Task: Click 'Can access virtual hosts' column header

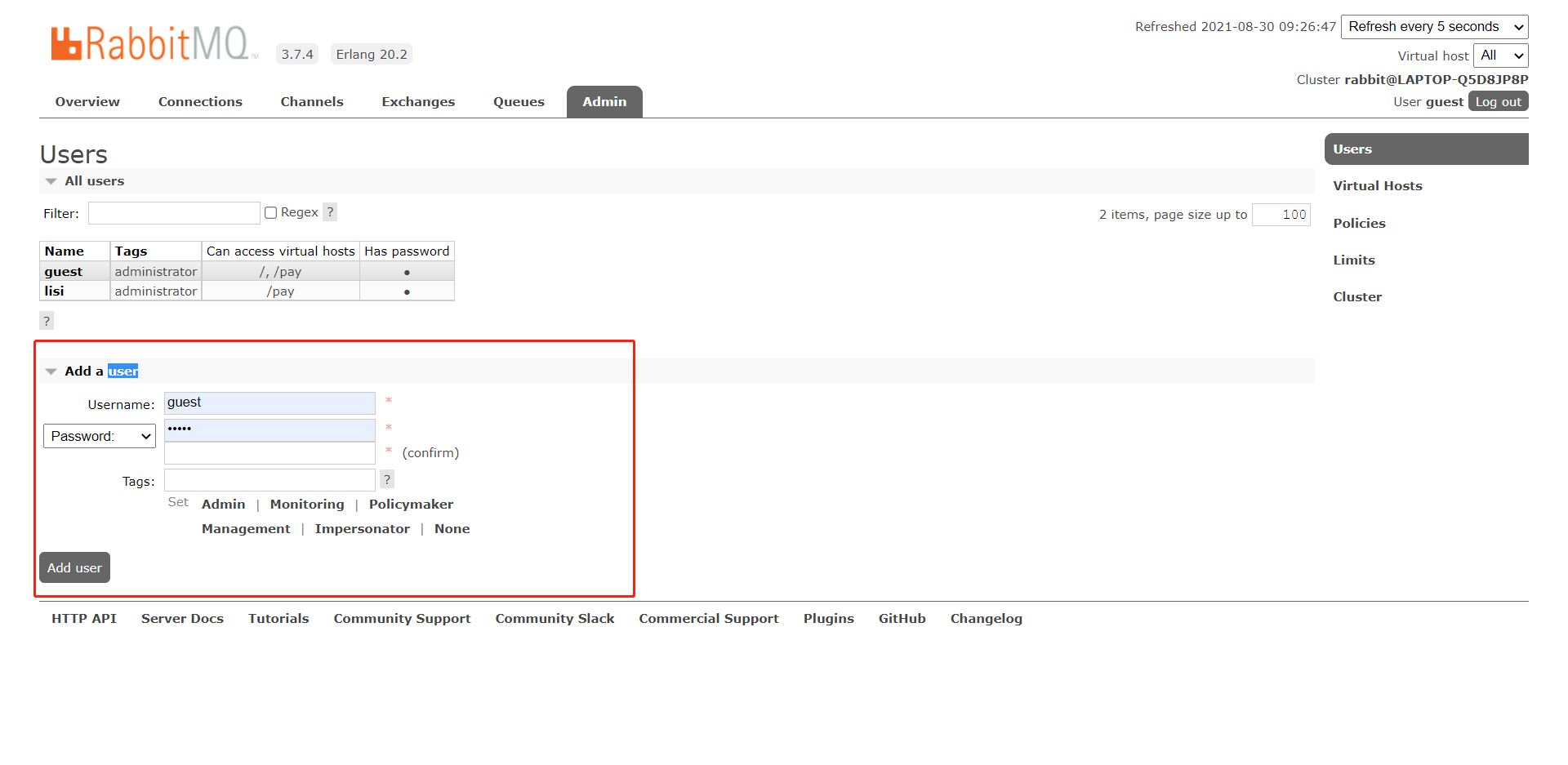Action: tap(281, 251)
